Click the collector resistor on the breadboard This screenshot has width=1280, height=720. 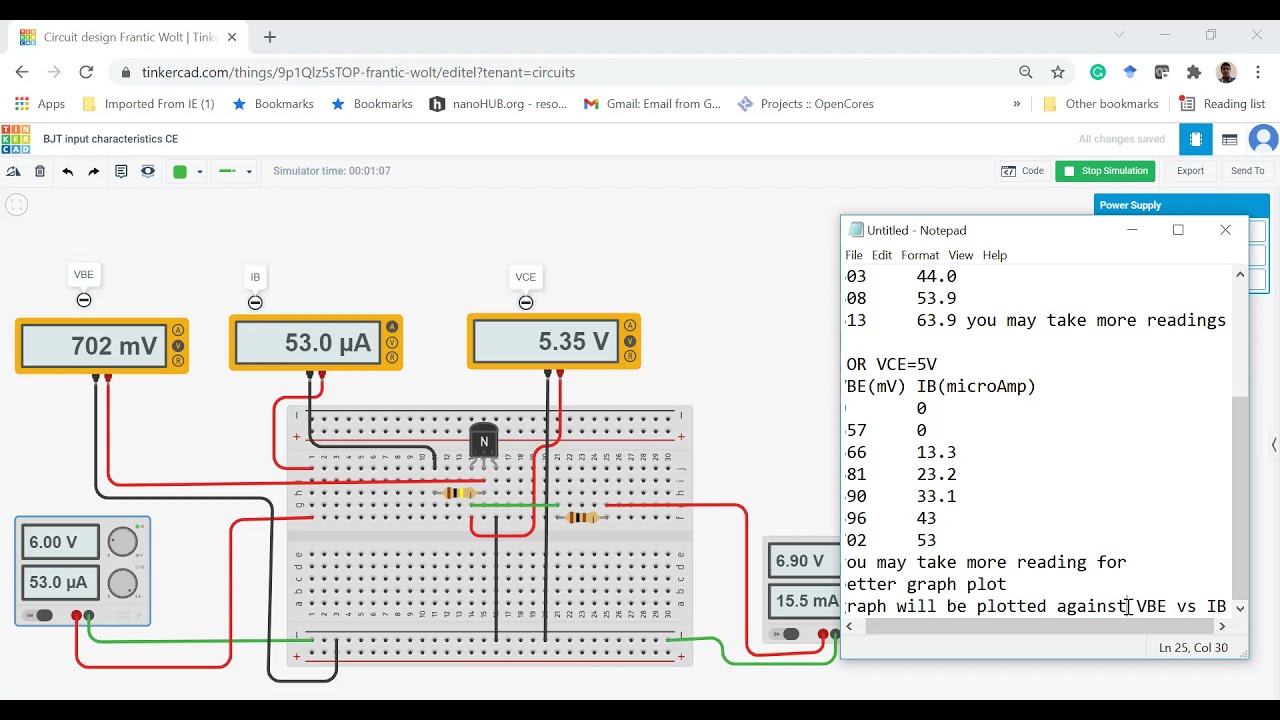[x=582, y=517]
